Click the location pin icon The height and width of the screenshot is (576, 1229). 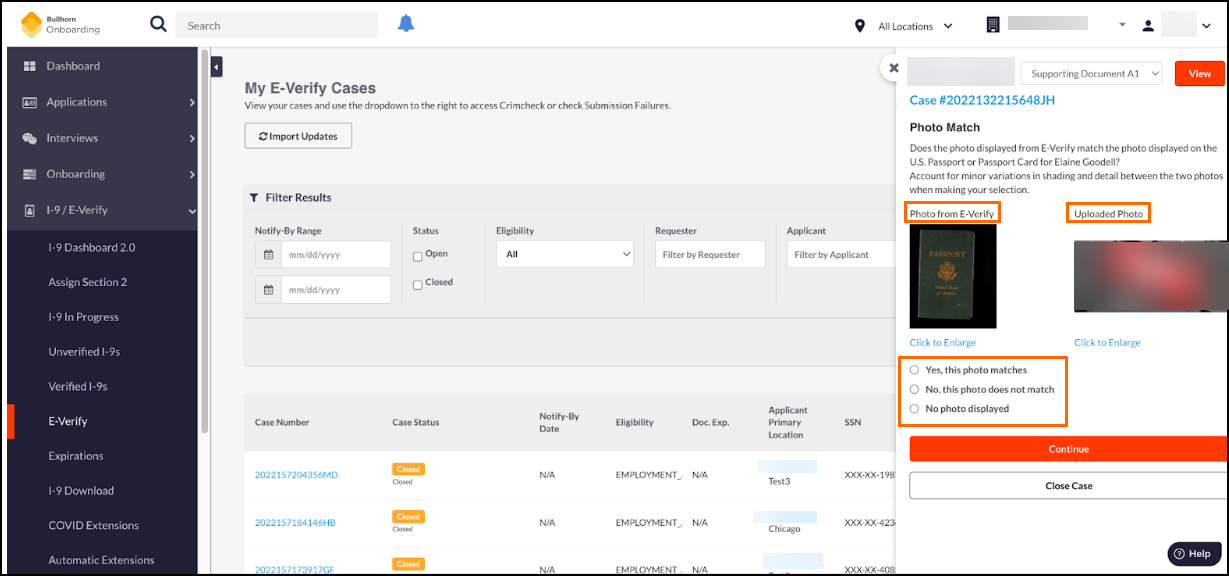coord(860,26)
